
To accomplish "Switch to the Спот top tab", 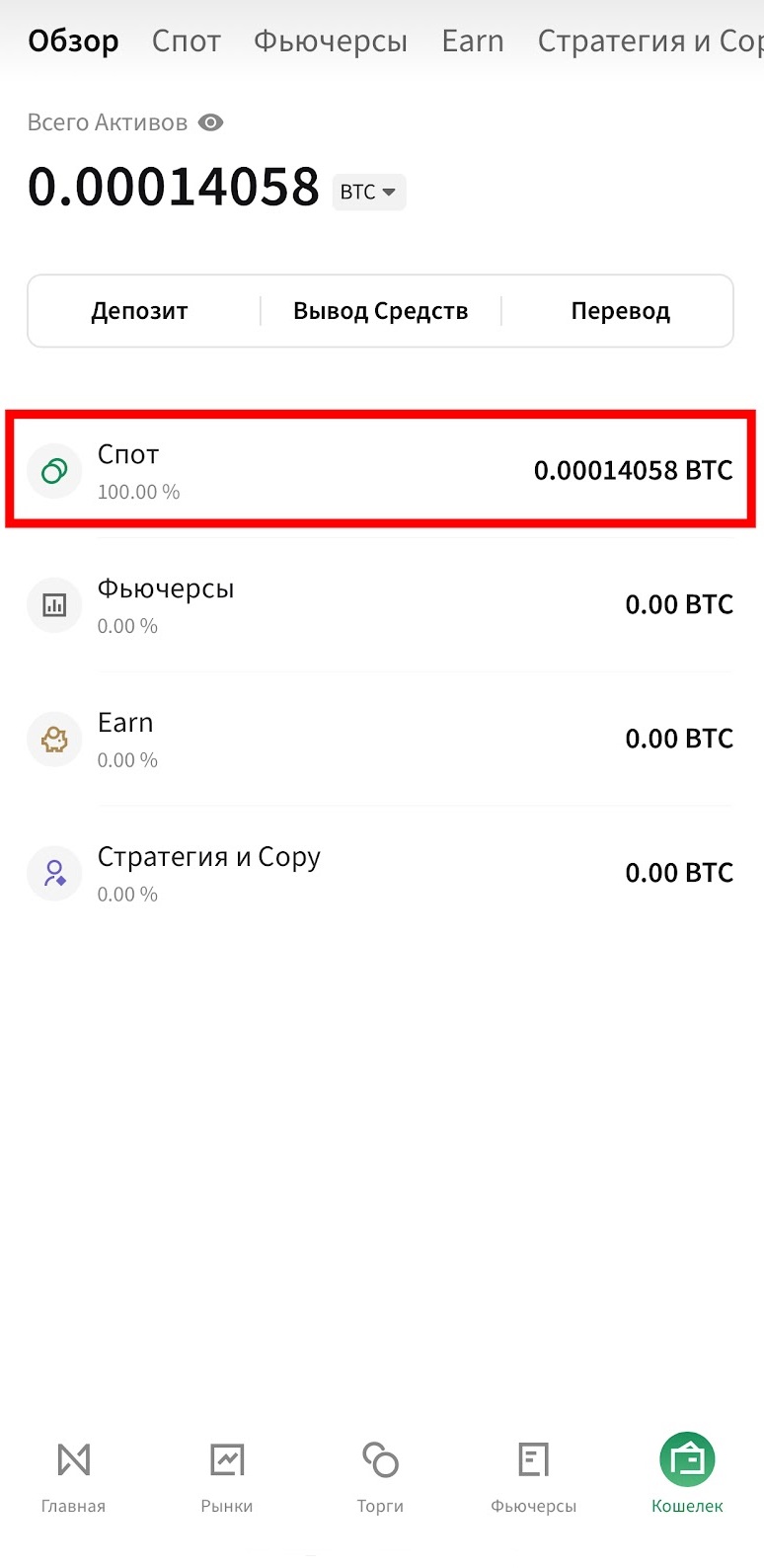I will click(x=186, y=41).
